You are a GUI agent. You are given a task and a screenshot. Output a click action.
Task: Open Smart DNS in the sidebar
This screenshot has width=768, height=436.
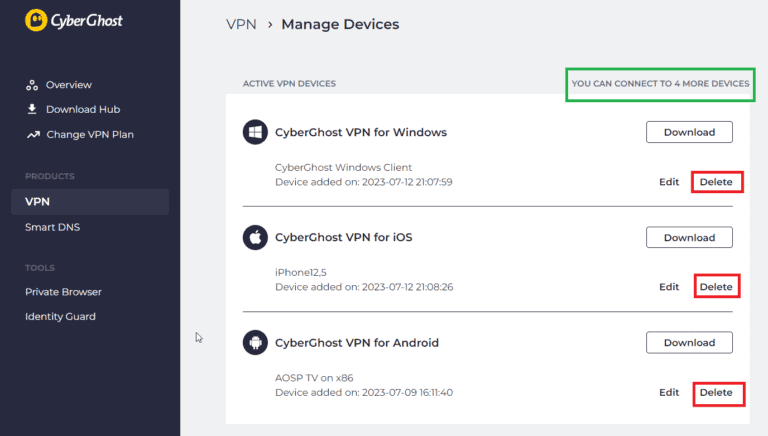tap(52, 227)
